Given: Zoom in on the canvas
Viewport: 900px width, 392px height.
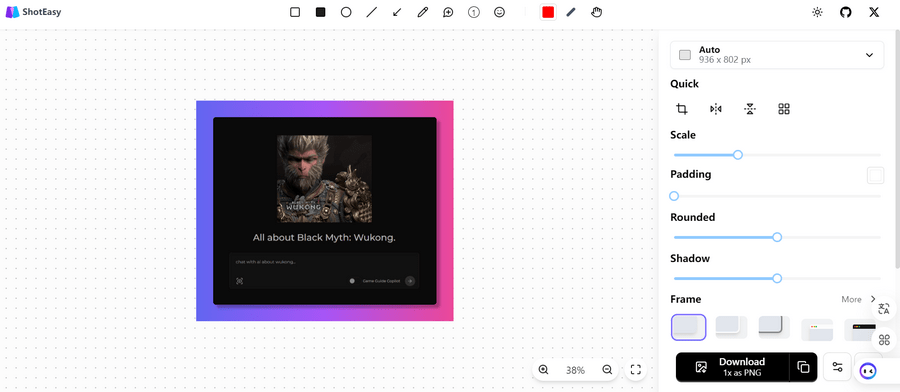Looking at the screenshot, I should (544, 370).
